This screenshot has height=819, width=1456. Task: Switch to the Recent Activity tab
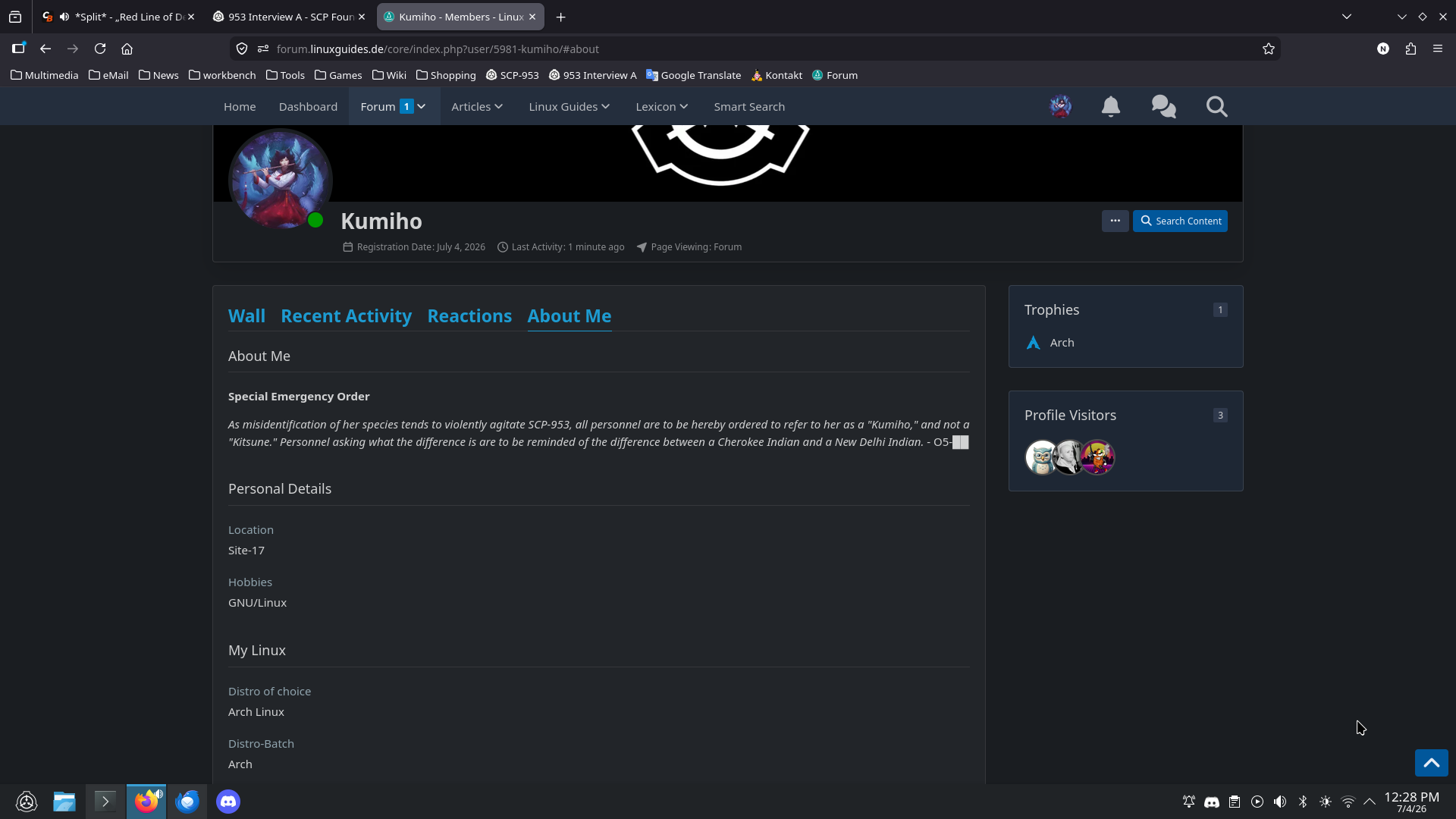[346, 316]
